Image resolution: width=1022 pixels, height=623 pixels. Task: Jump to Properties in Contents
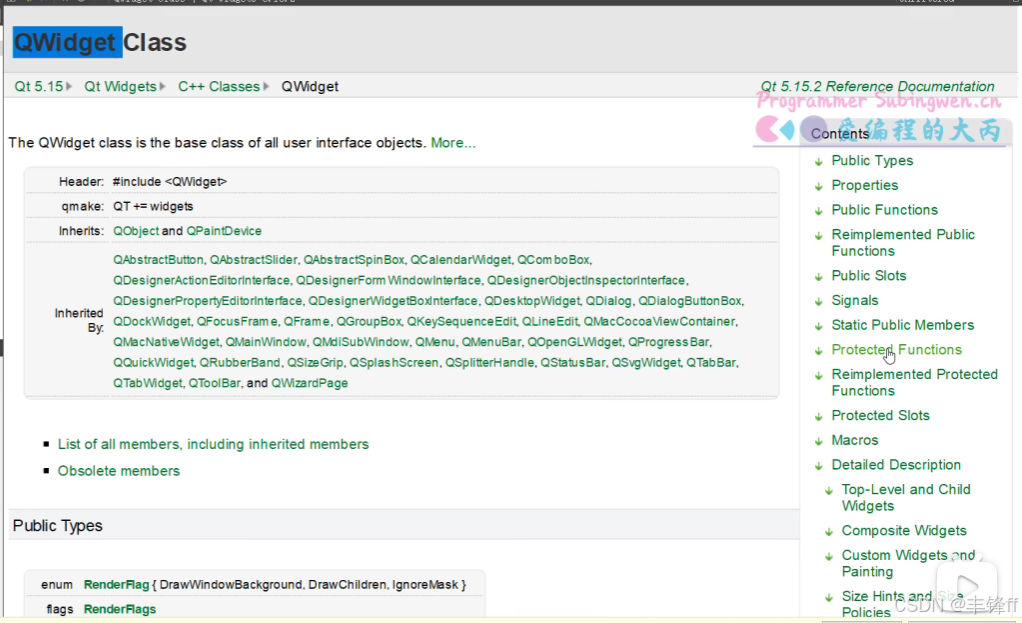tap(864, 186)
